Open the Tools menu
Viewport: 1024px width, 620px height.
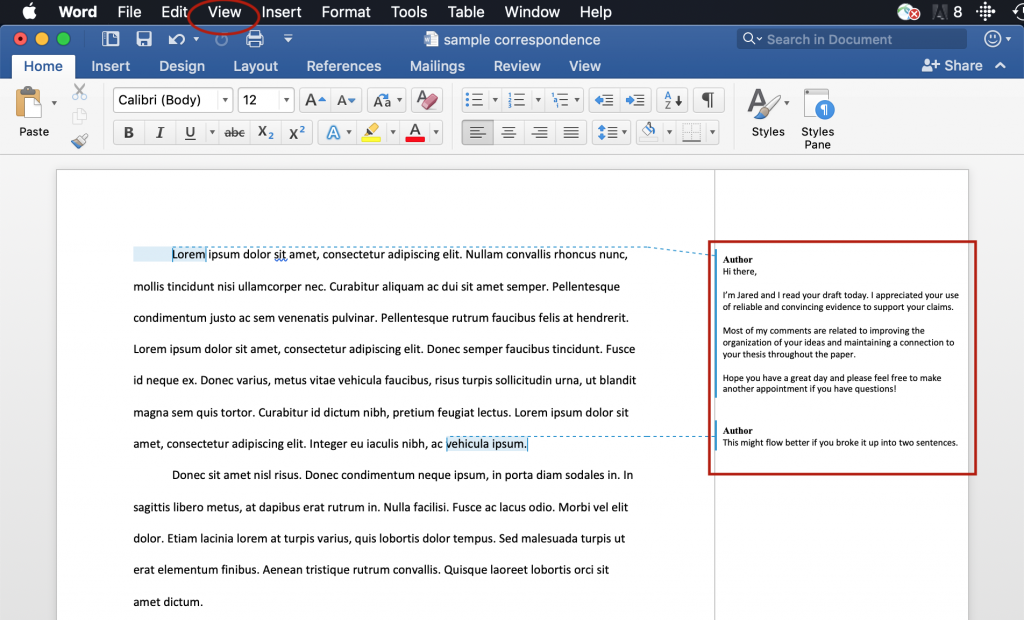[408, 12]
